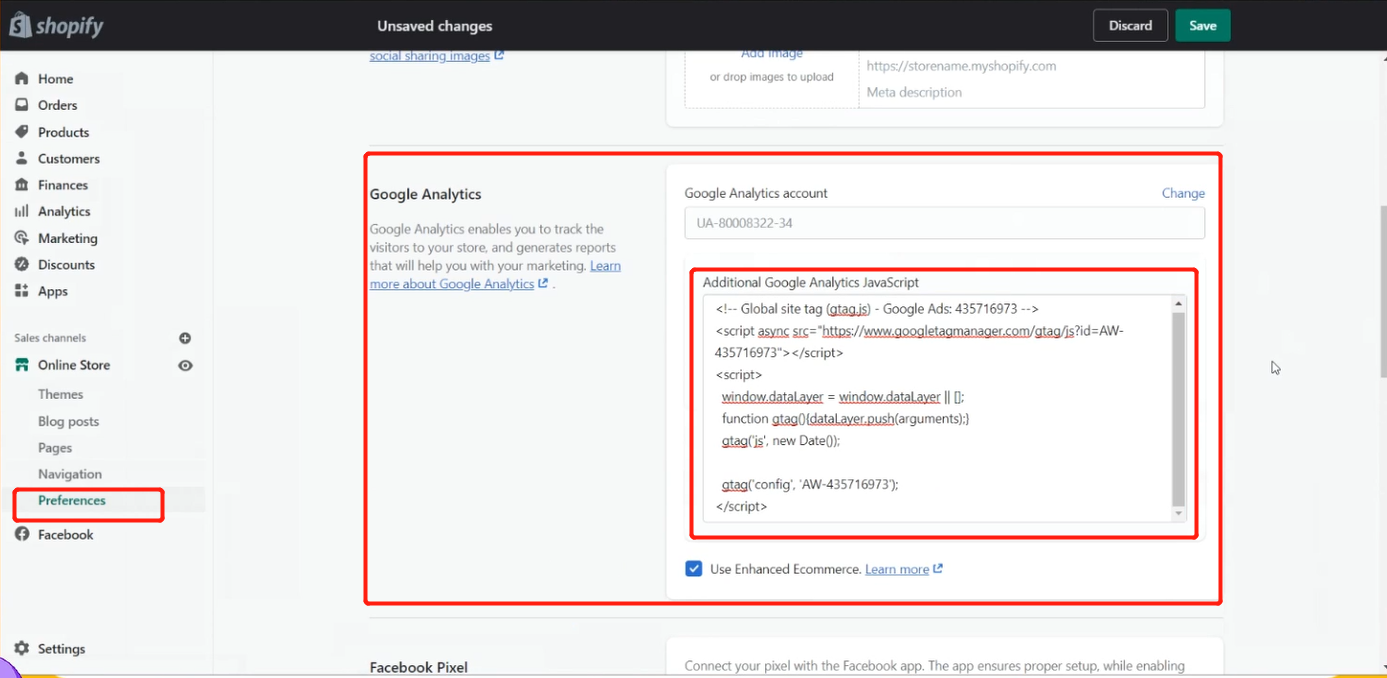Go to Products in the sidebar
Viewport: 1387px width, 678px height.
tap(63, 132)
